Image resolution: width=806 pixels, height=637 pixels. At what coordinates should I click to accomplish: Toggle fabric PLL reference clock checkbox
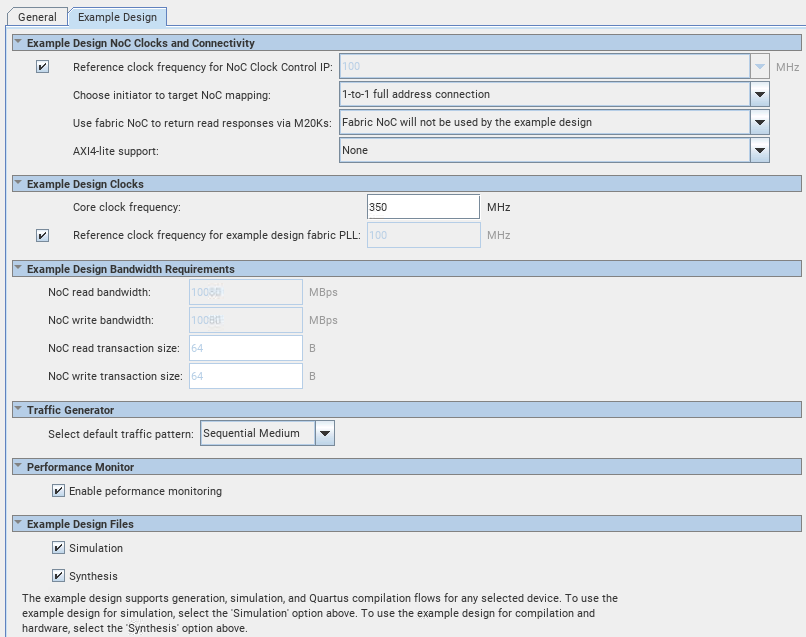click(x=42, y=236)
